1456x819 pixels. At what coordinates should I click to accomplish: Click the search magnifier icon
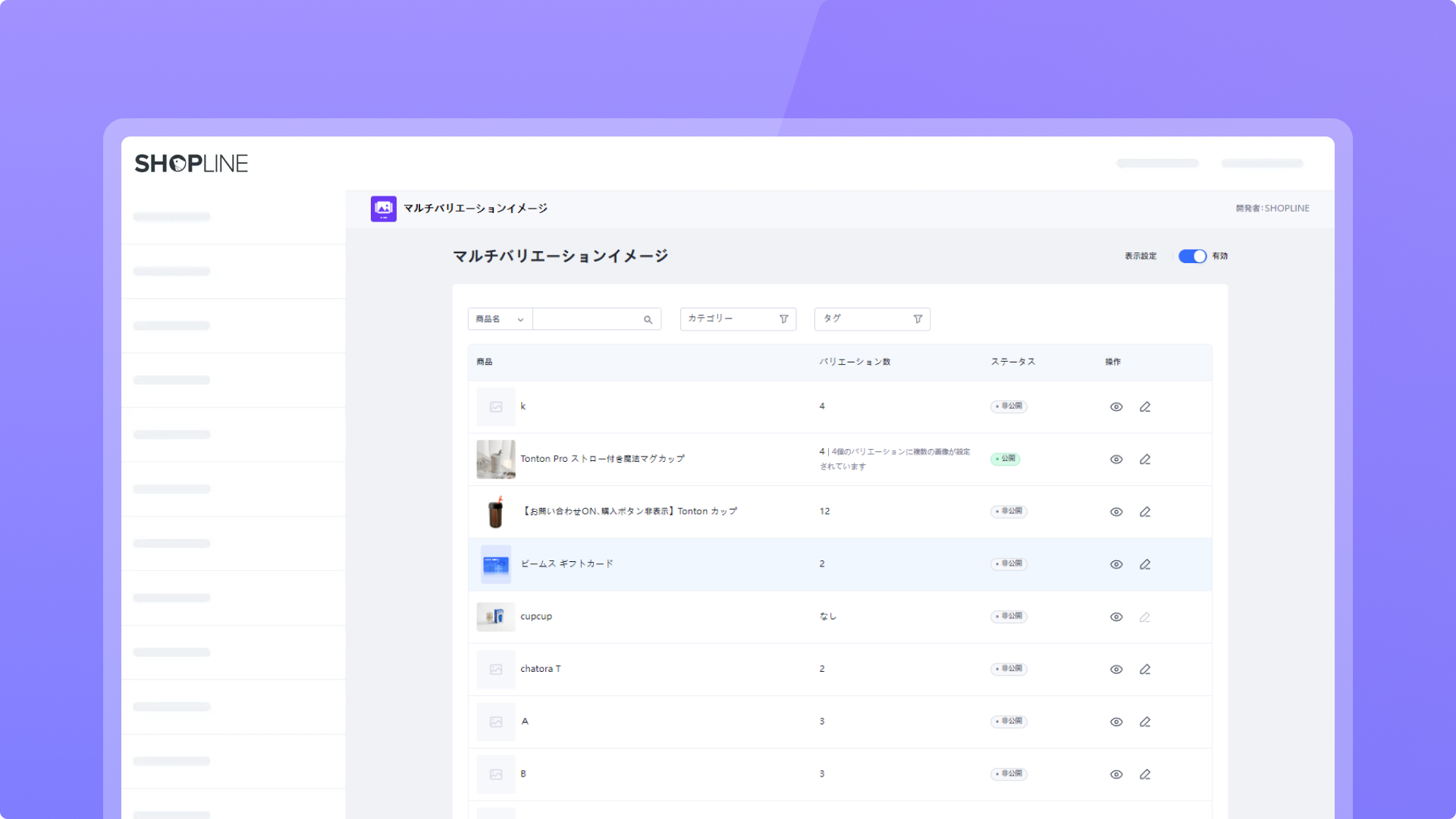648,319
